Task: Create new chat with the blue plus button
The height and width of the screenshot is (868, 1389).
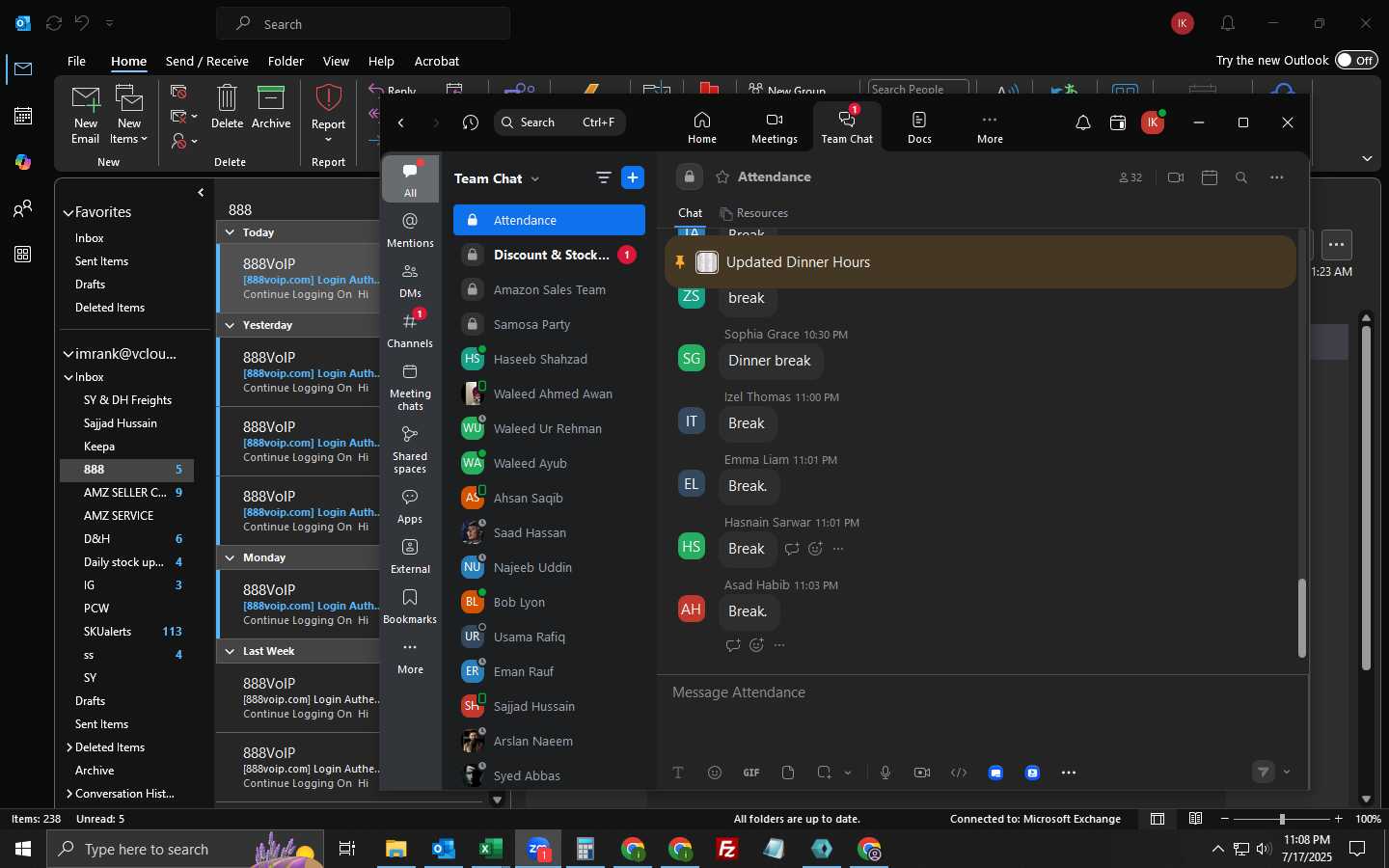Action: [633, 177]
